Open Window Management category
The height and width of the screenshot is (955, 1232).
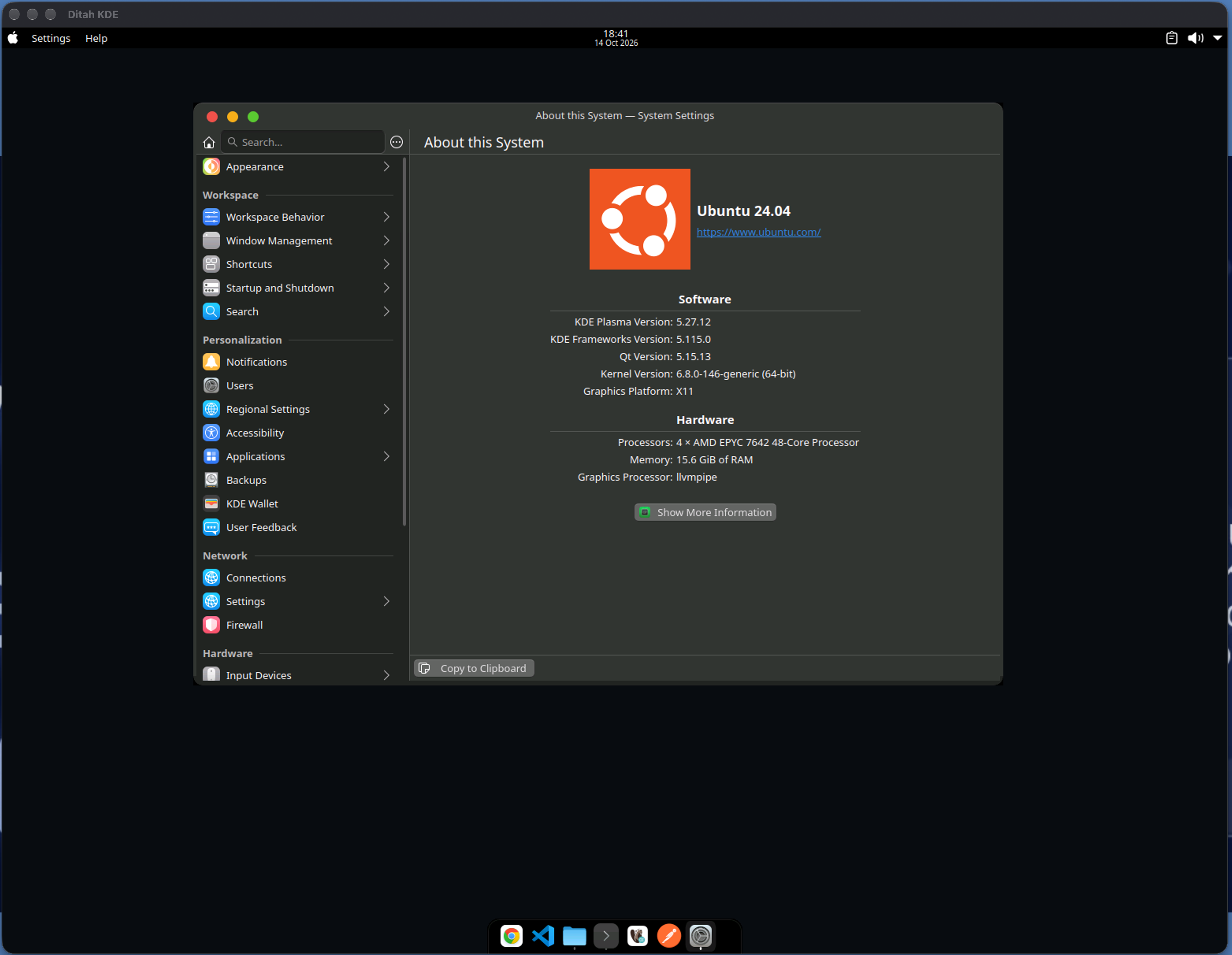point(297,241)
